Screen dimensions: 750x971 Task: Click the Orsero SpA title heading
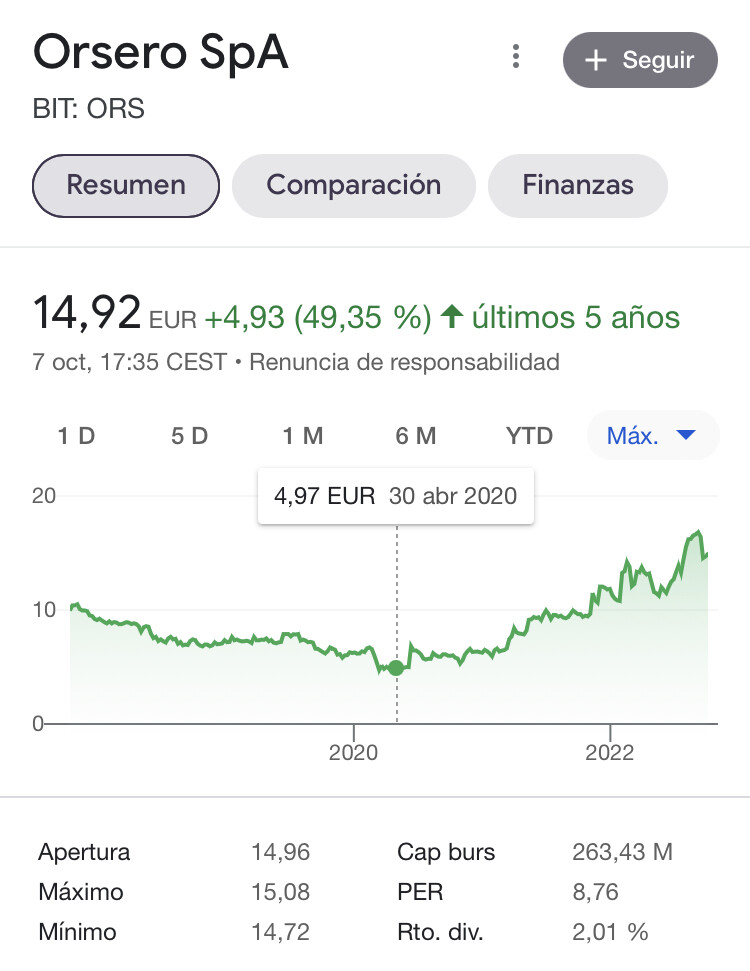point(161,54)
